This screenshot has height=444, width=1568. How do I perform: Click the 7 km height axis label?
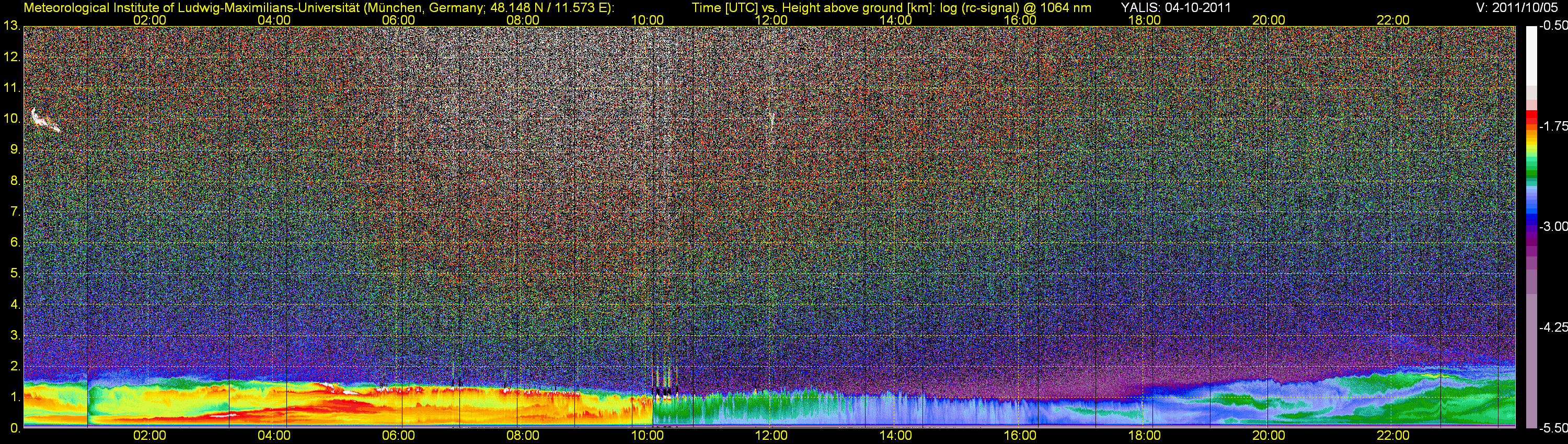pyautogui.click(x=15, y=212)
